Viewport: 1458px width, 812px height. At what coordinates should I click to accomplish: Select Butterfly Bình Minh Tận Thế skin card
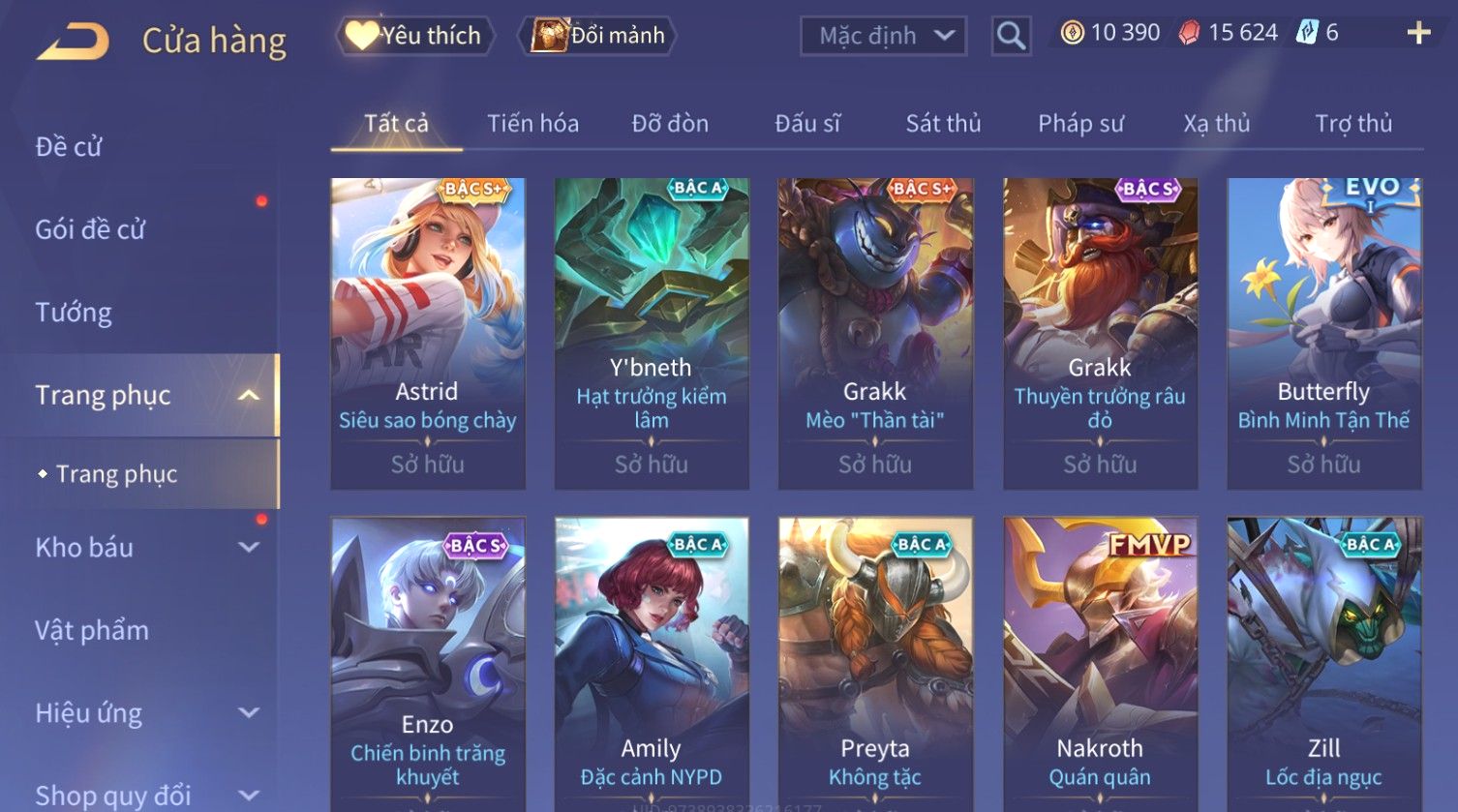pos(1323,333)
